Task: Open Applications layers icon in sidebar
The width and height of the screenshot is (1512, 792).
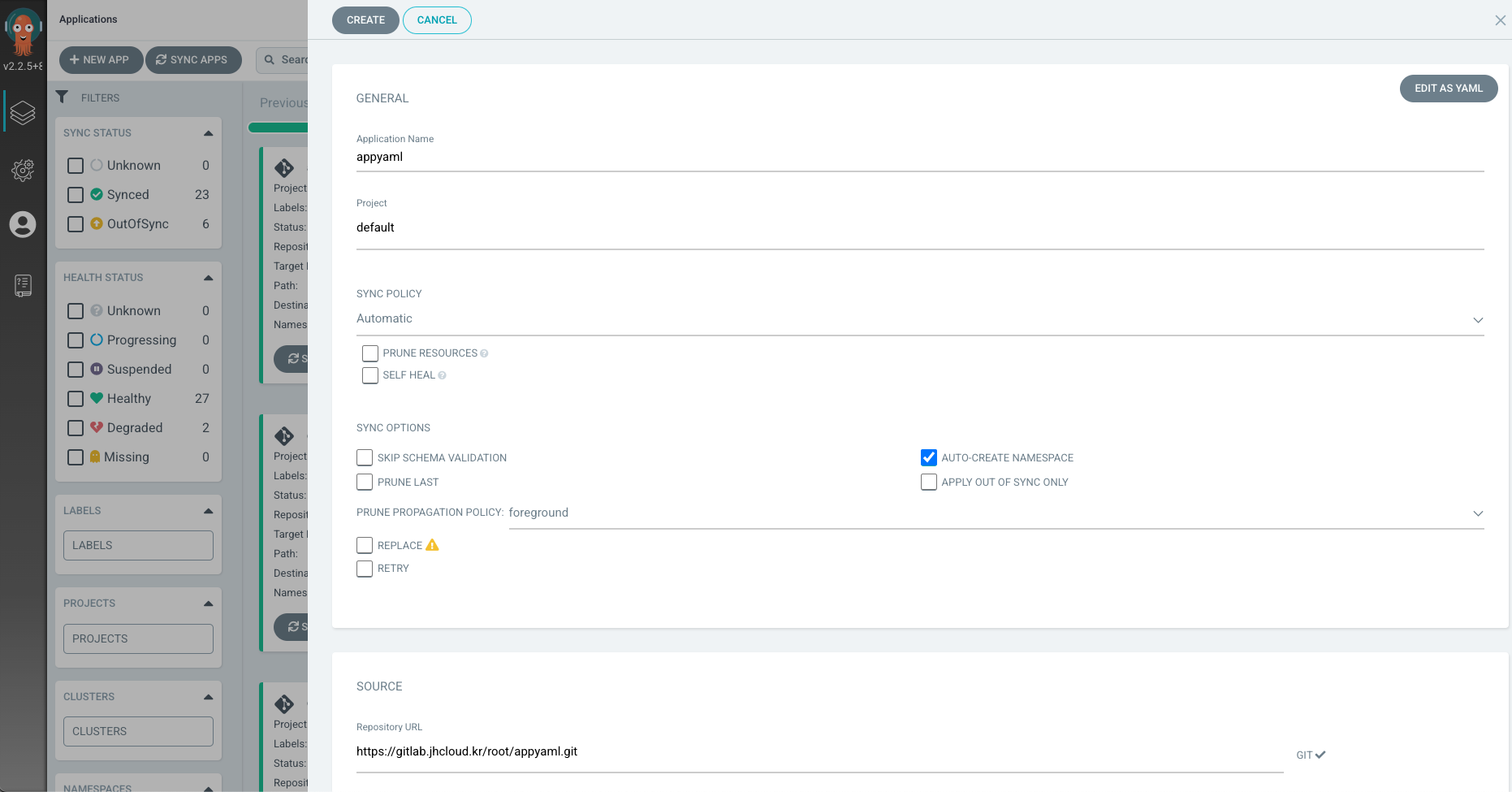Action: pyautogui.click(x=23, y=113)
